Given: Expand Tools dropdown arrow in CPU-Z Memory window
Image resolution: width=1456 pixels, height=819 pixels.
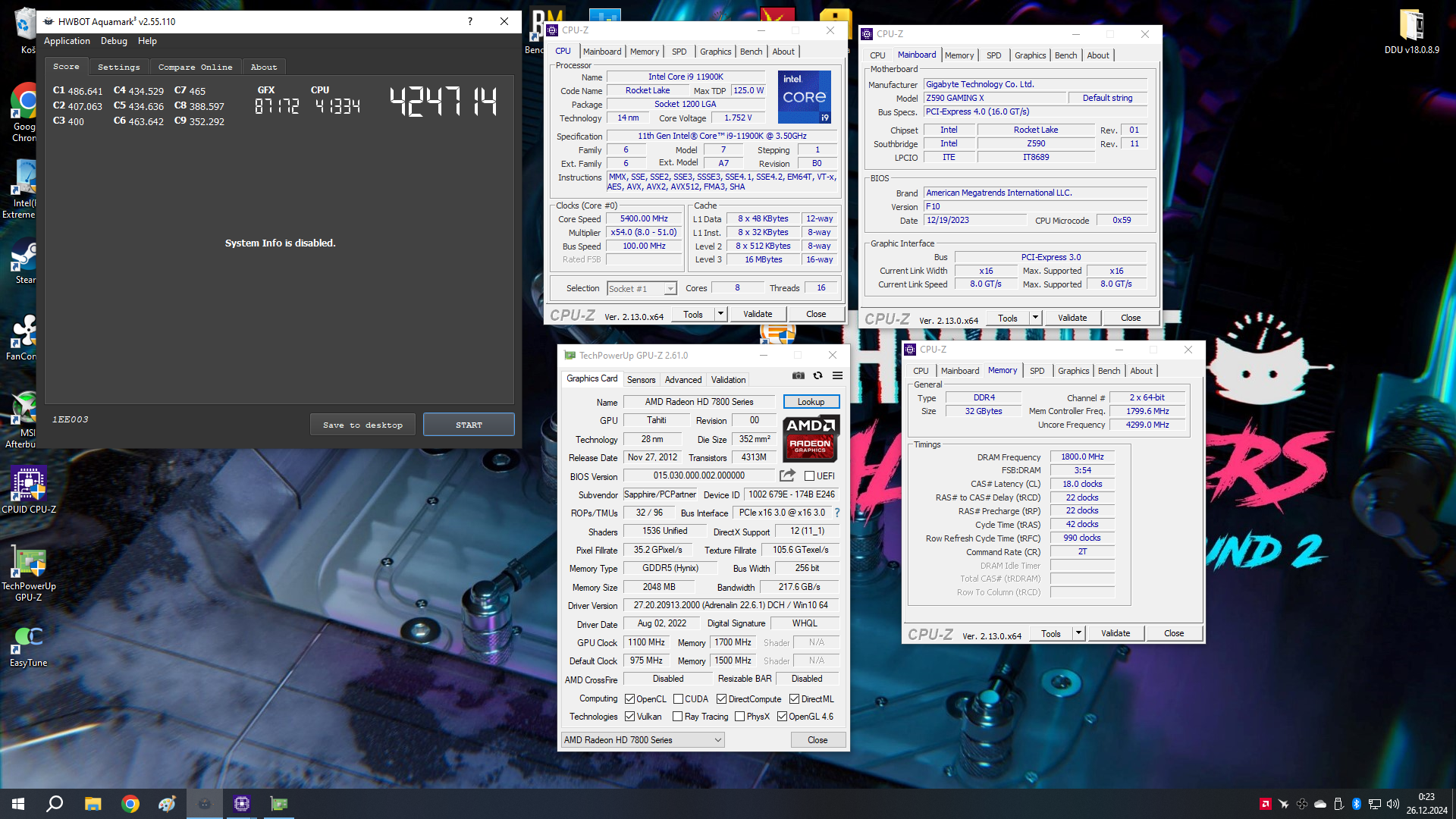Looking at the screenshot, I should [1078, 633].
